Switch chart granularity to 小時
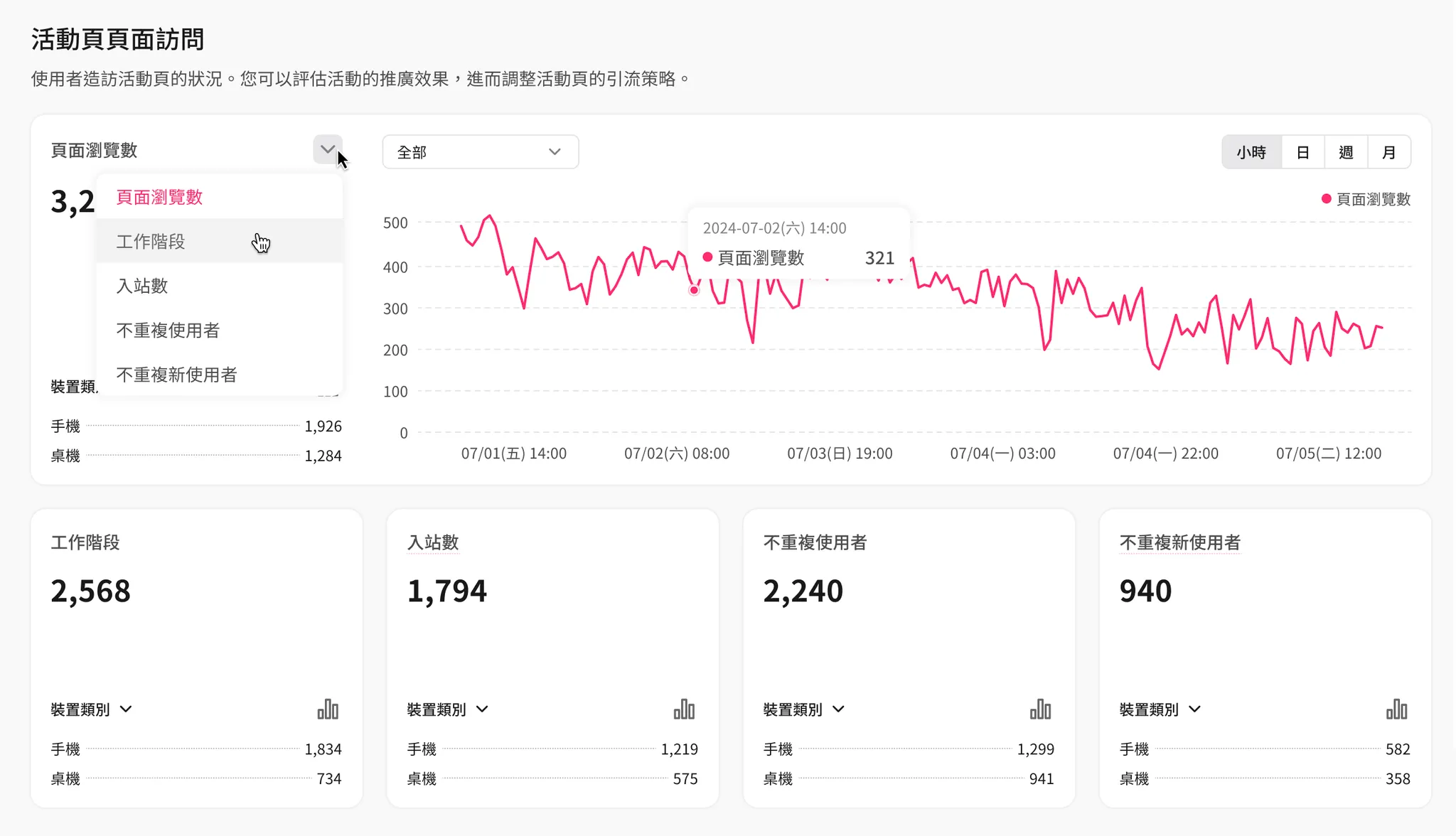 pos(1251,152)
